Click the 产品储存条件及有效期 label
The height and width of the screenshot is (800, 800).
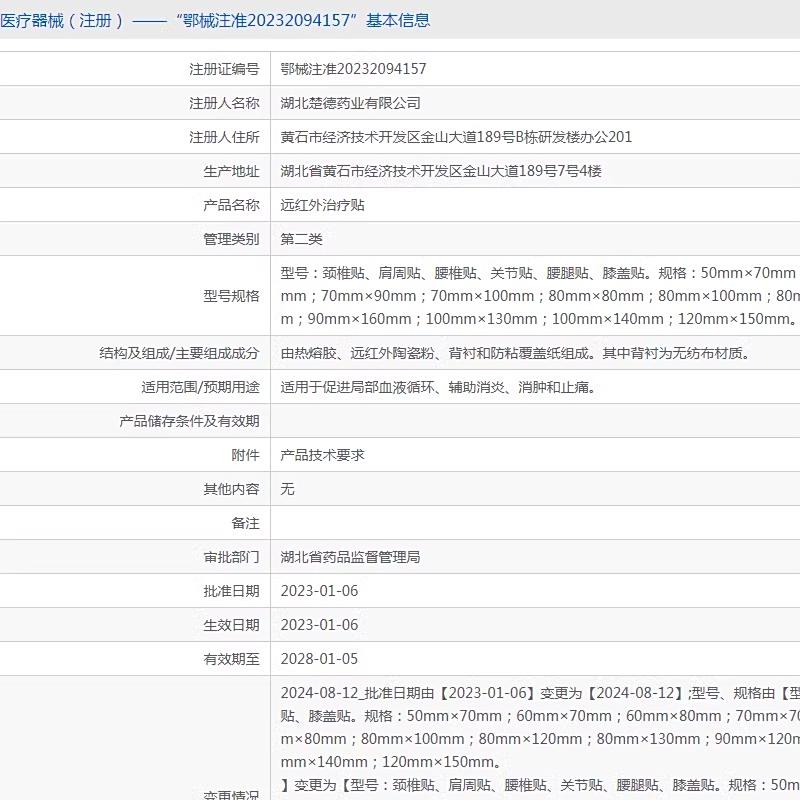189,421
